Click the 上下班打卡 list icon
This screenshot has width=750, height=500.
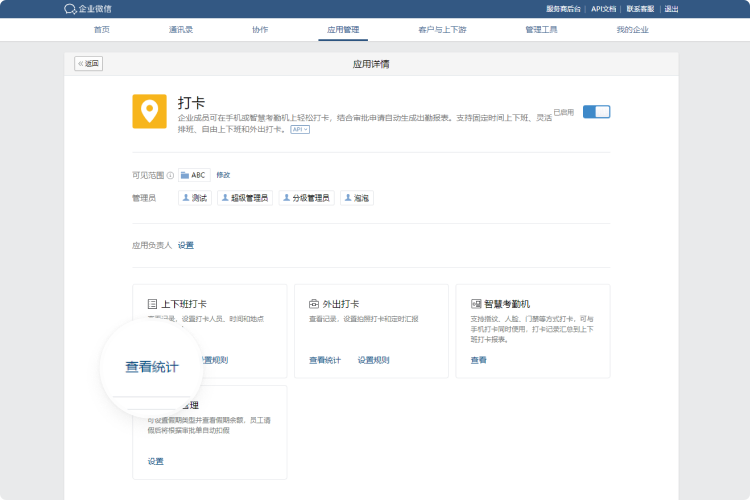(x=152, y=304)
